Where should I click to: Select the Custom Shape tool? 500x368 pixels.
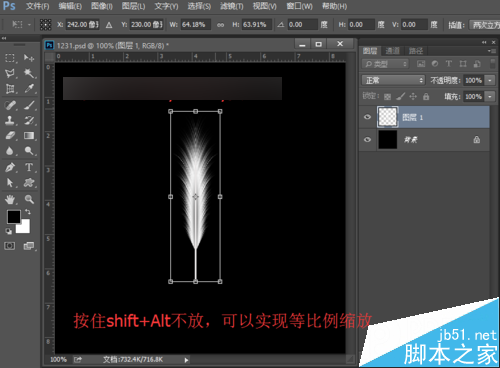click(x=29, y=182)
